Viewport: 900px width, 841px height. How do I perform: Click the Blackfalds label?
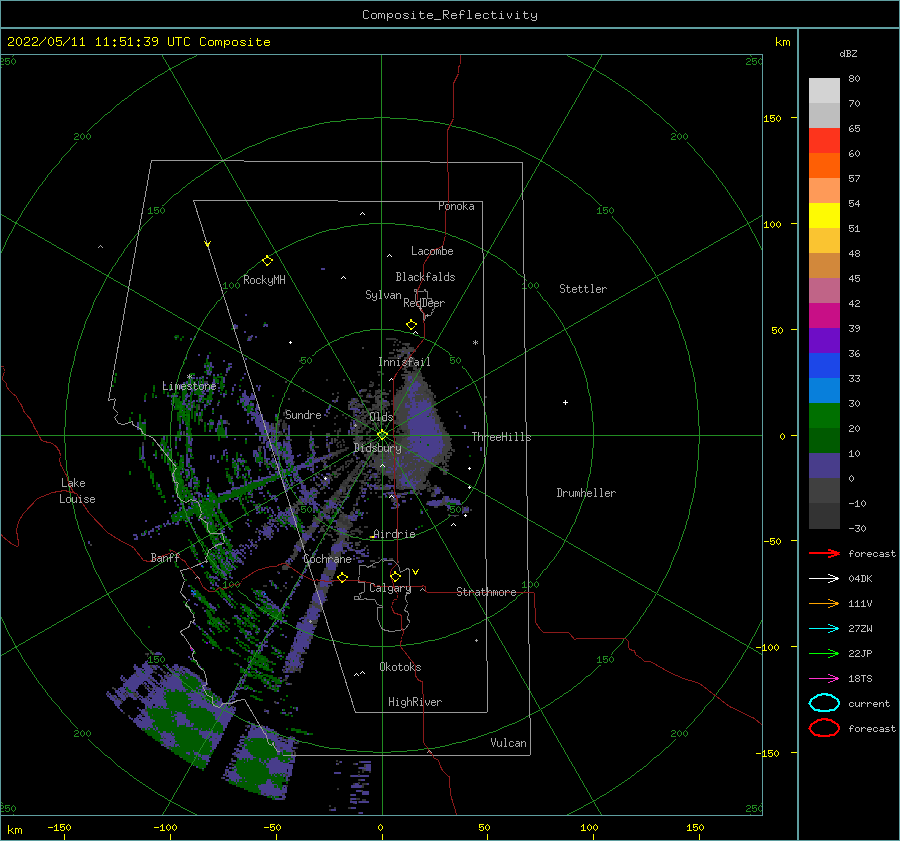pos(425,277)
